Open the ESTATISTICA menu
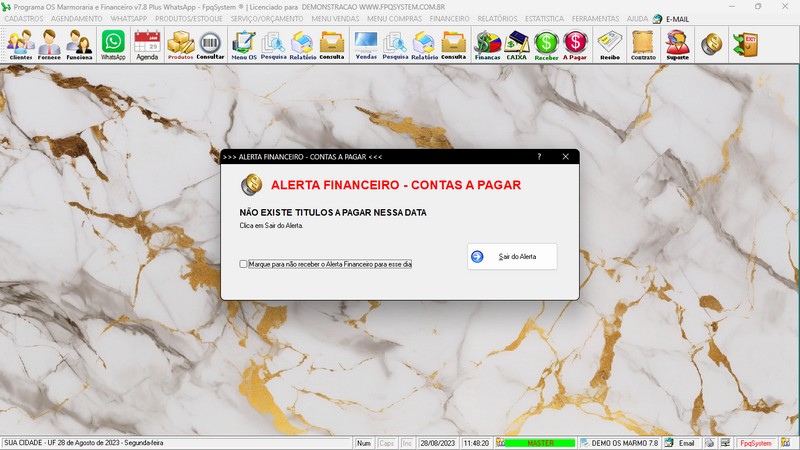The width and height of the screenshot is (800, 450). 544,19
